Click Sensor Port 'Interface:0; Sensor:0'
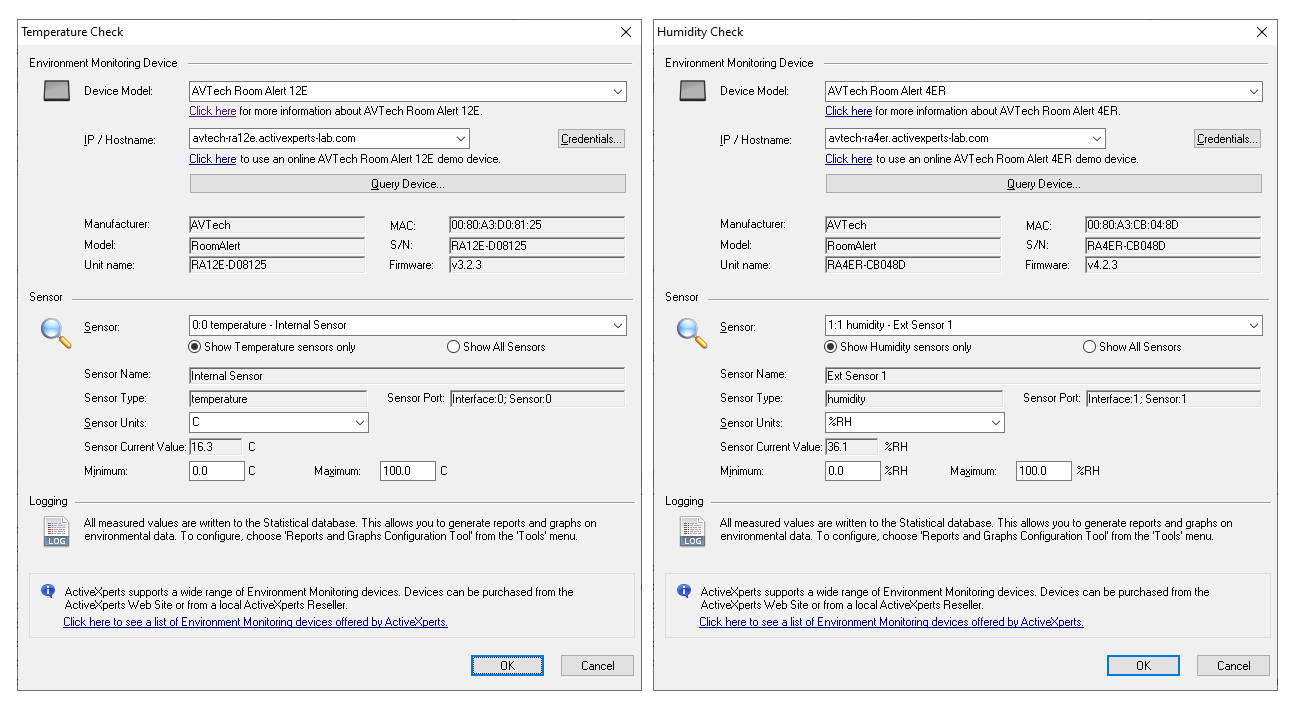This screenshot has height=710, width=1296. click(537, 399)
